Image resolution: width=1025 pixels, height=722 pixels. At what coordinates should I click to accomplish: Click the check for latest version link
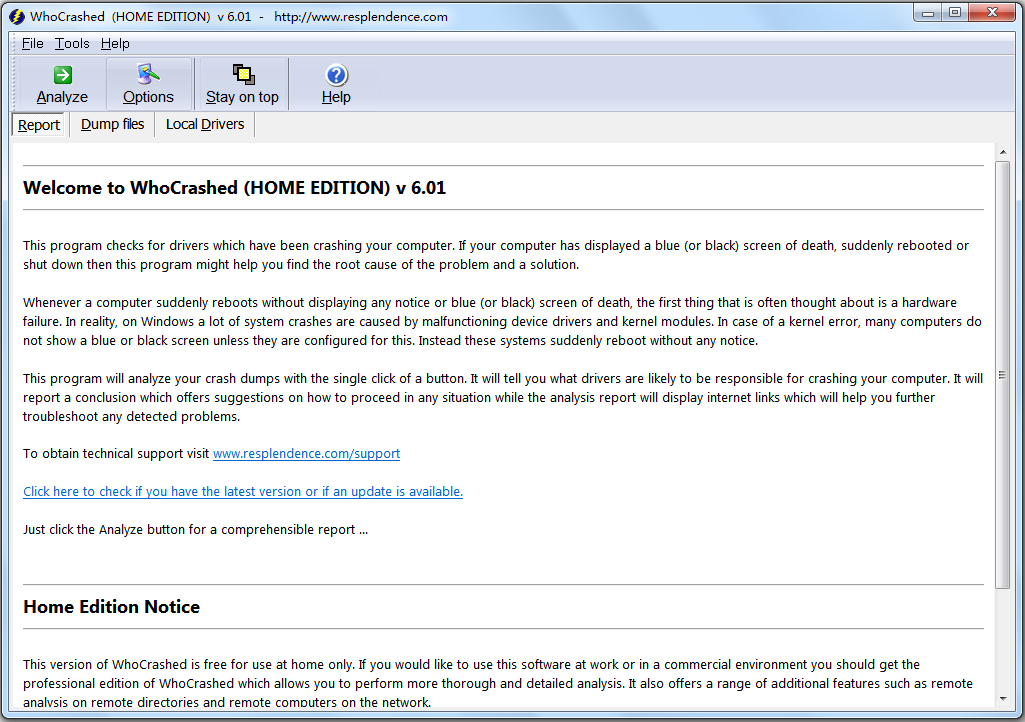(x=243, y=492)
